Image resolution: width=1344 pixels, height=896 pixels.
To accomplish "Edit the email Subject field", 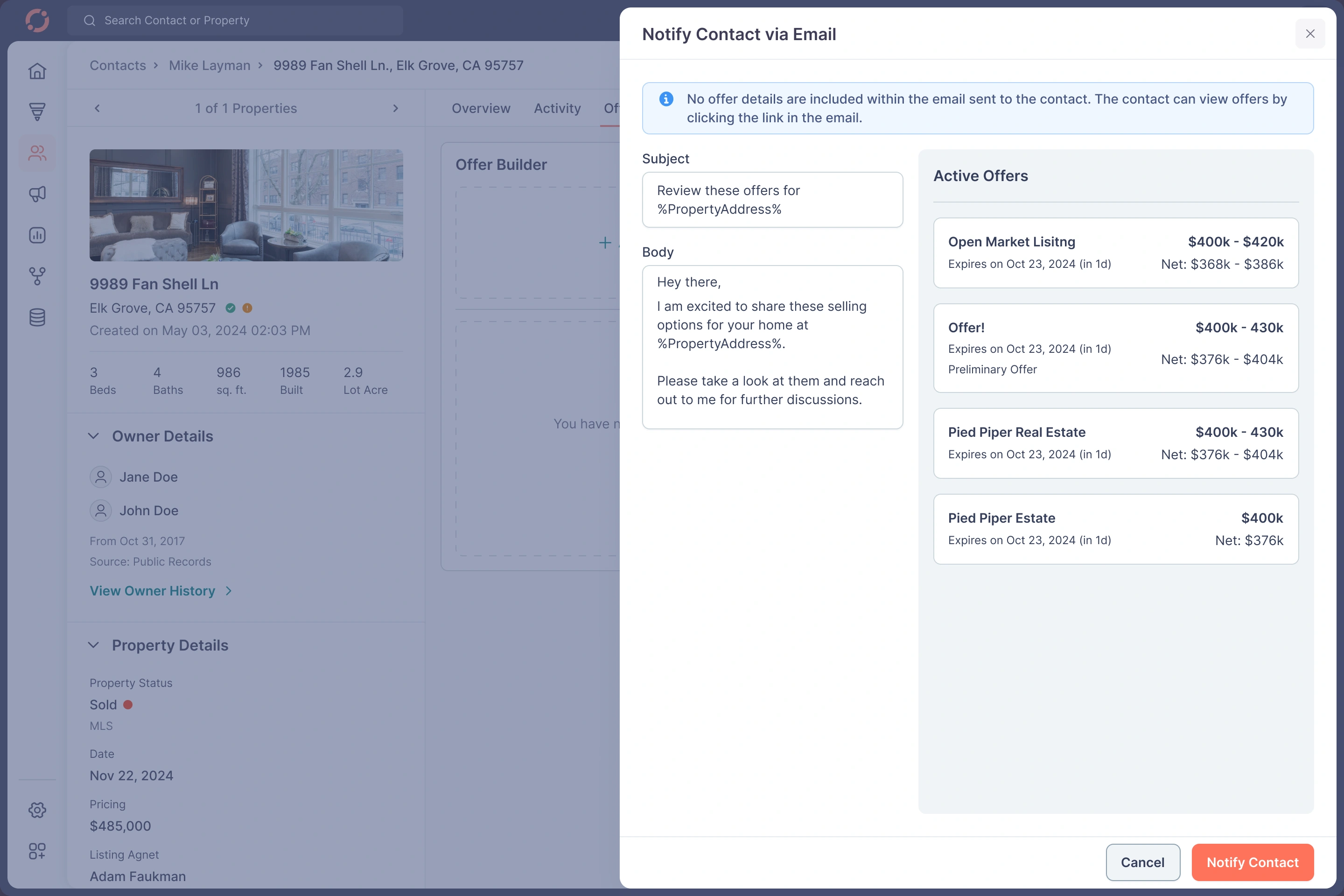I will click(x=772, y=199).
